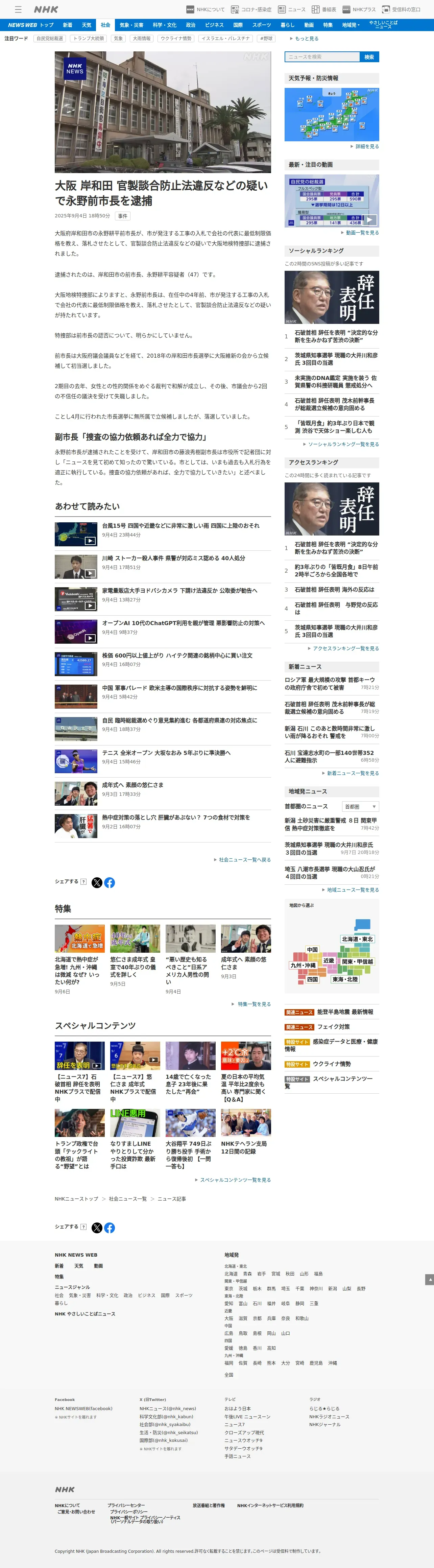Open the 首都圏 region dropdown
The width and height of the screenshot is (434, 1568).
point(360,807)
